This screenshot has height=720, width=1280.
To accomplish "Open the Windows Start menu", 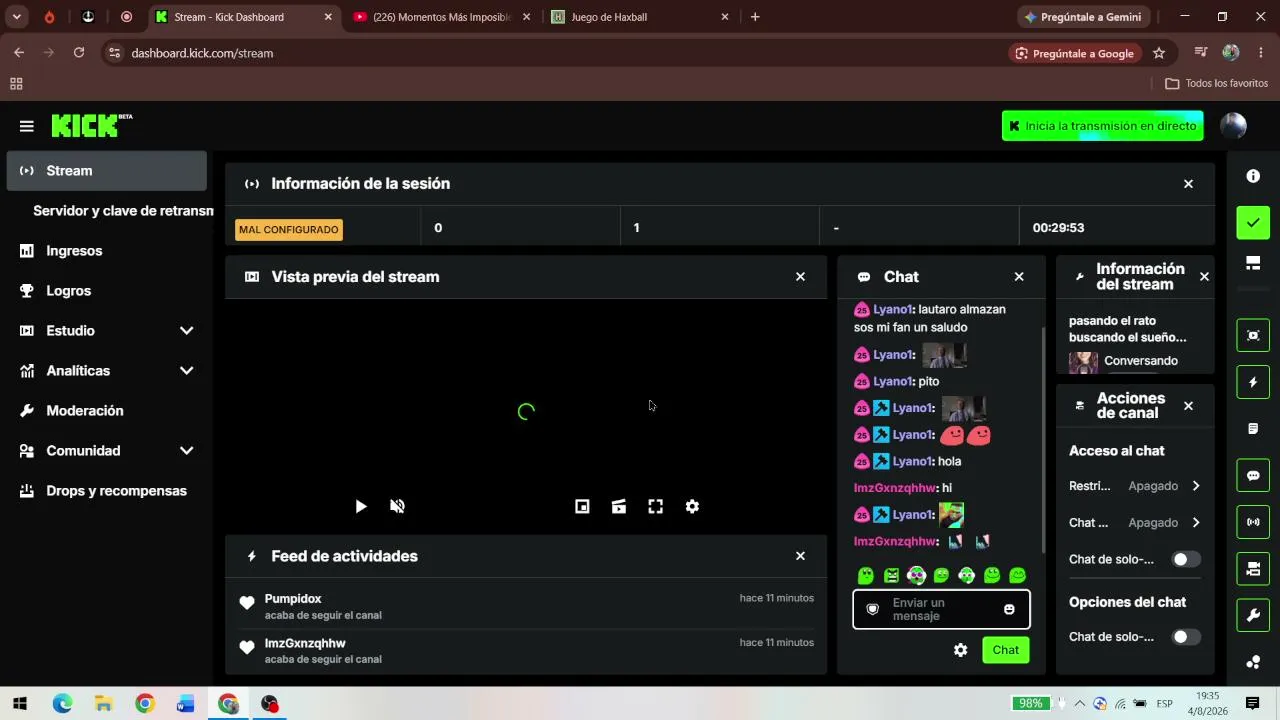I will pyautogui.click(x=20, y=704).
